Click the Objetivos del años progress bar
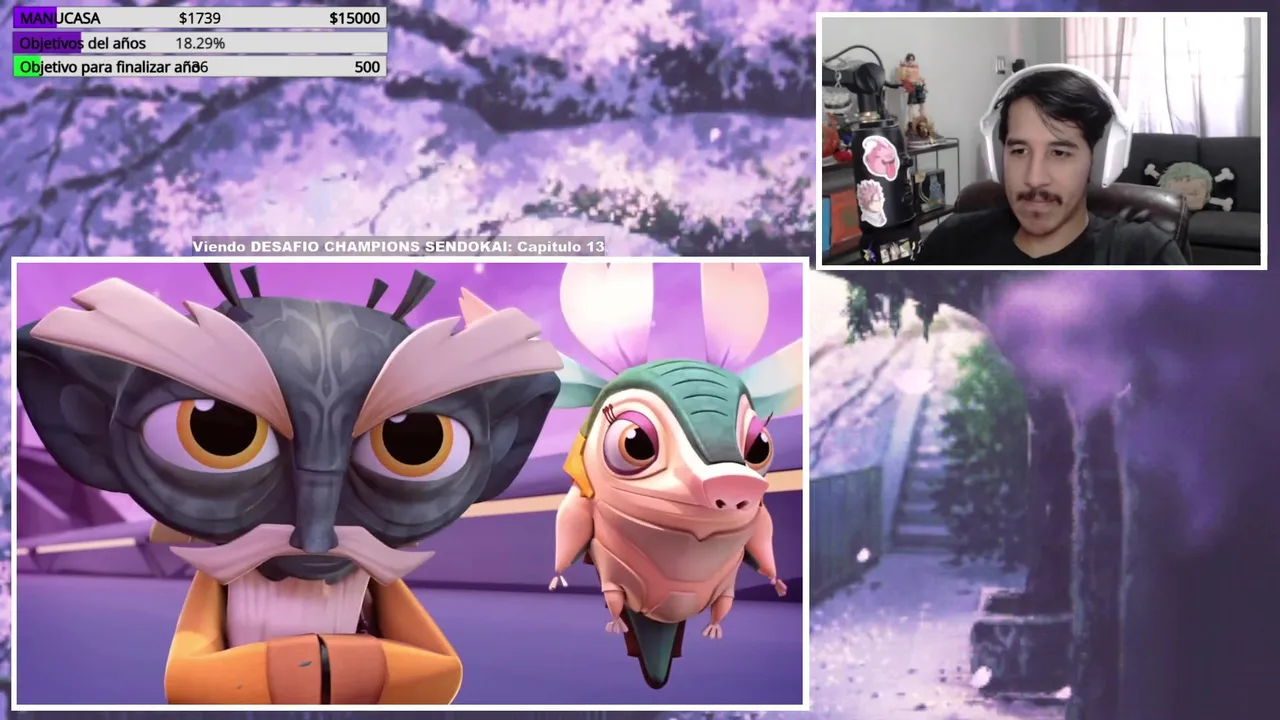 (x=200, y=43)
